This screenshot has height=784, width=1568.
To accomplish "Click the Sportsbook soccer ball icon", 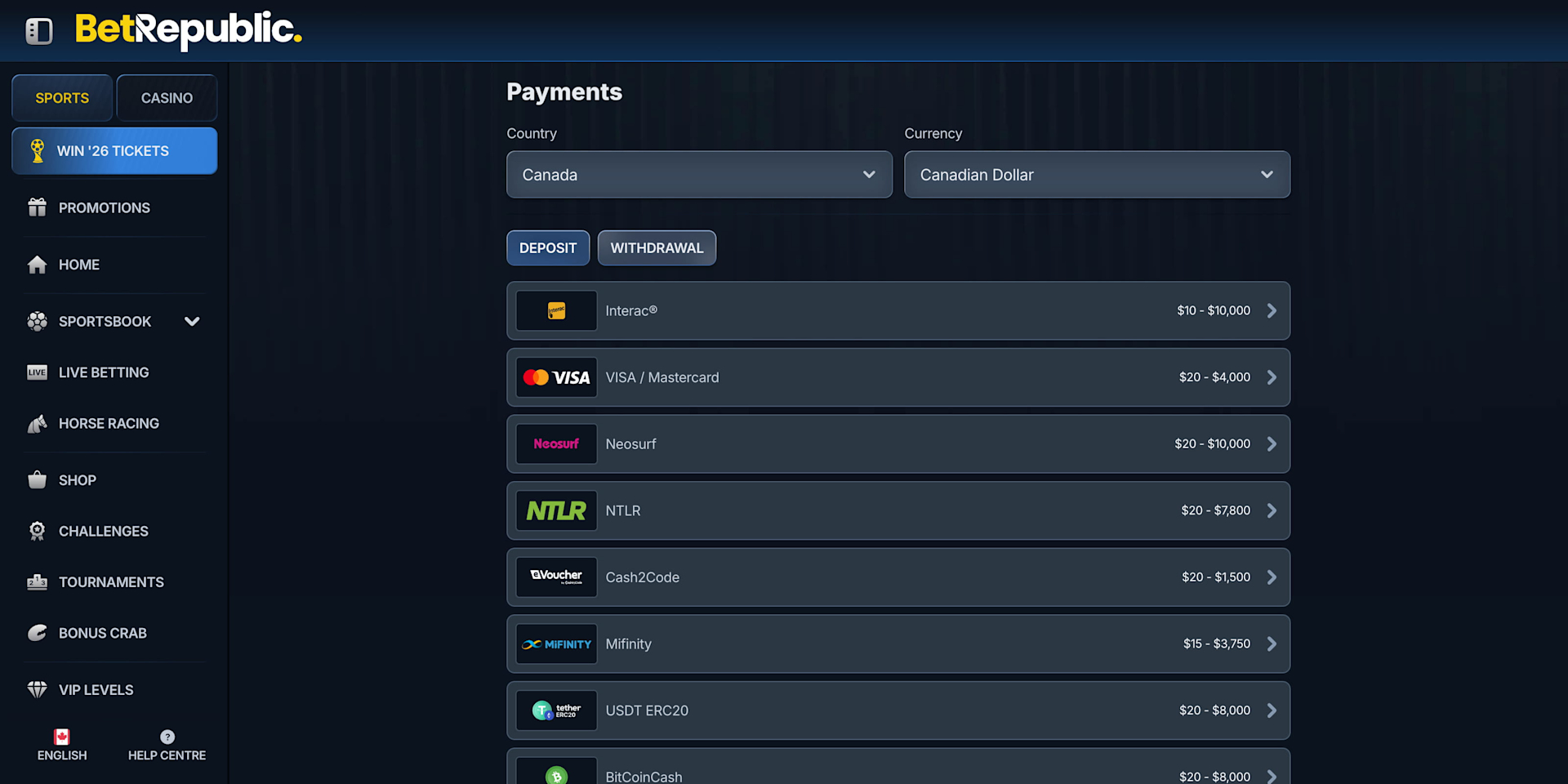I will pos(38,322).
